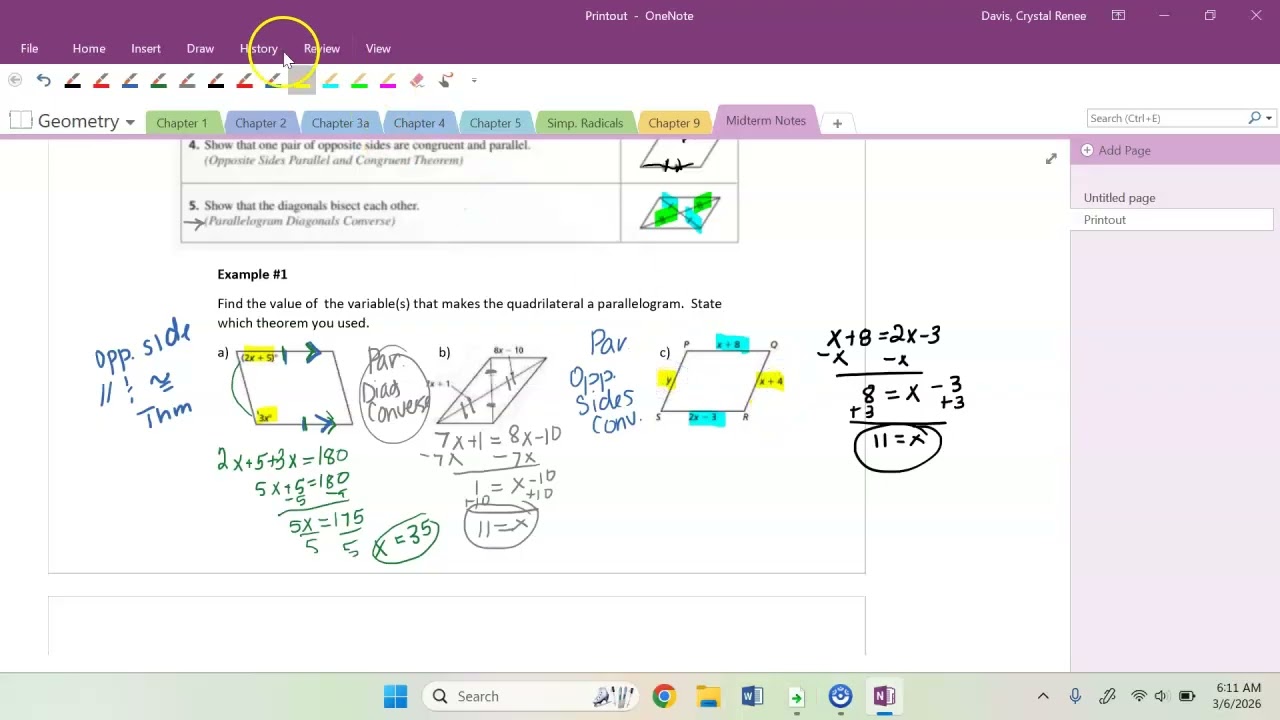Select the Eraser tool
This screenshot has height=720, width=1280.
417,80
